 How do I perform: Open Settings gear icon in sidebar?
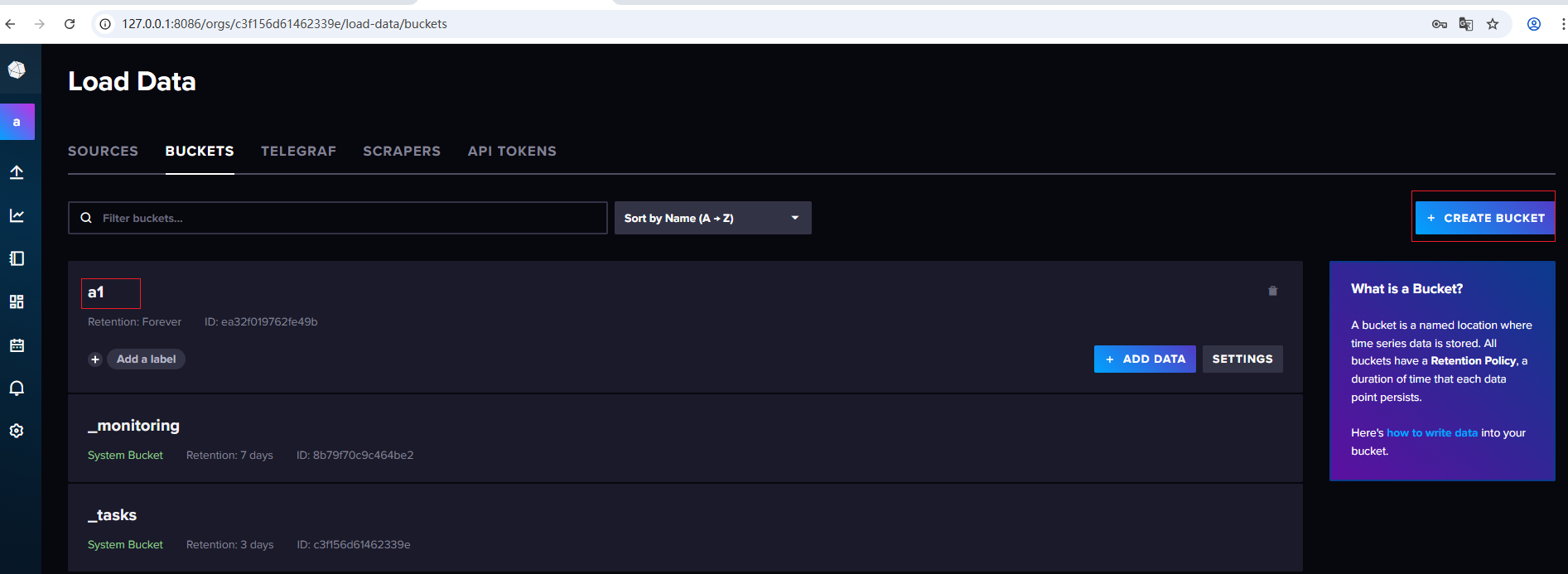pyautogui.click(x=17, y=431)
